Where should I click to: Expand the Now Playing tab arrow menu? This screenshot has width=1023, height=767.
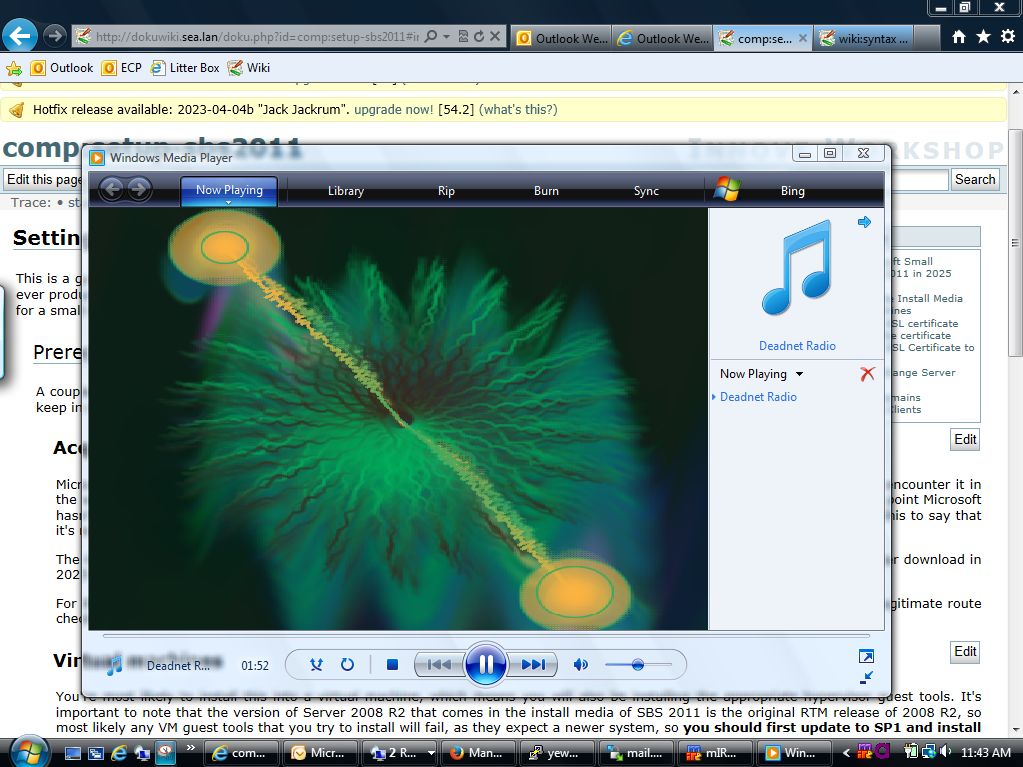tap(229, 203)
